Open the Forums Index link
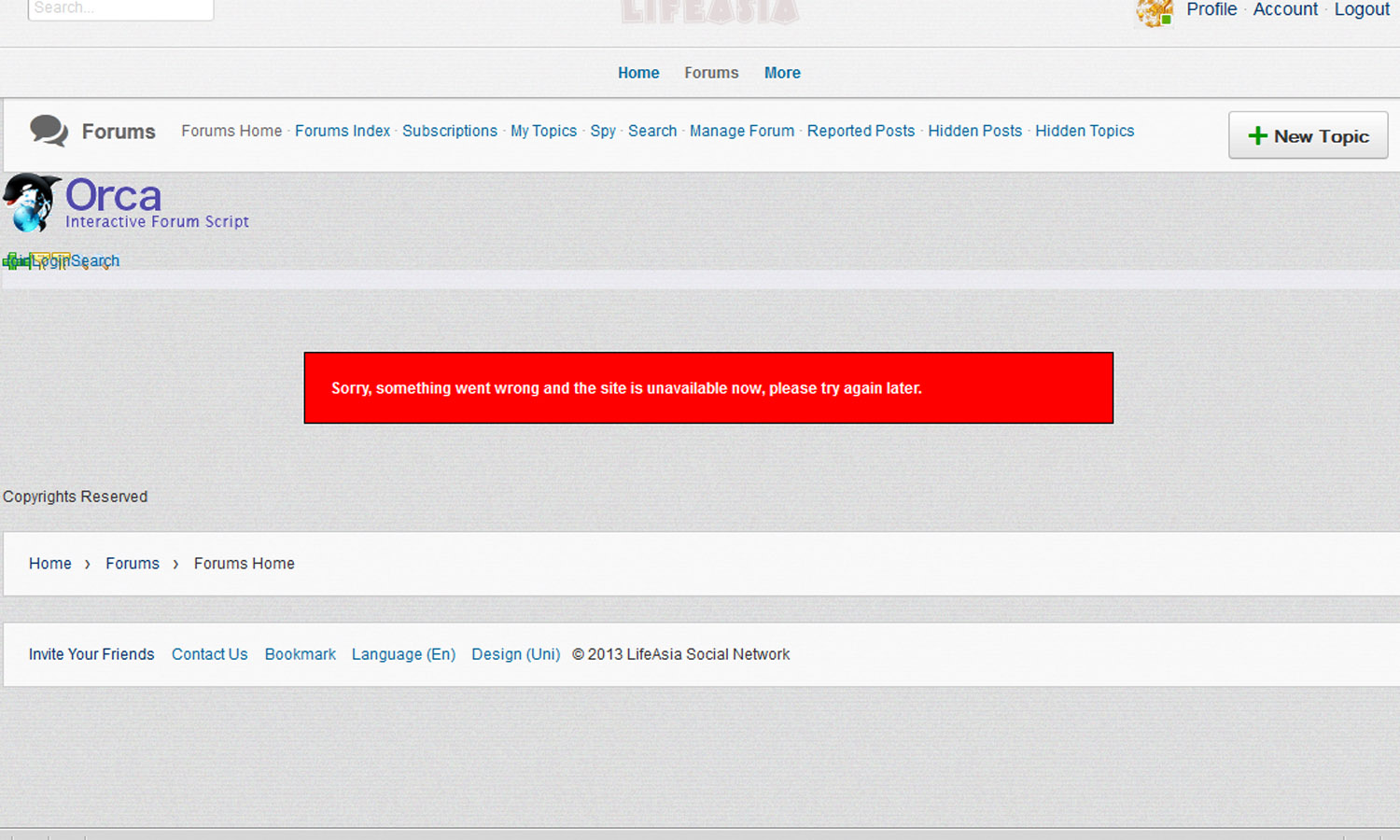This screenshot has width=1400, height=840. pos(343,131)
